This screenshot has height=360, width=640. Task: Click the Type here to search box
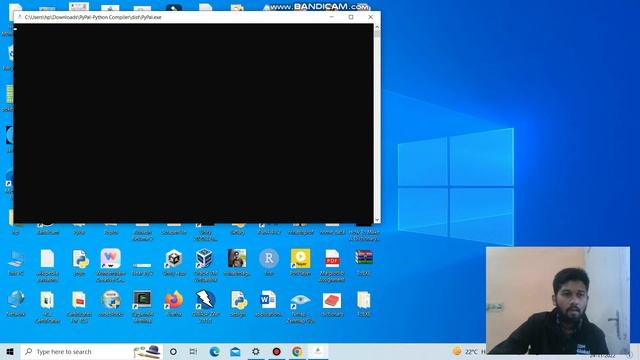(x=91, y=351)
